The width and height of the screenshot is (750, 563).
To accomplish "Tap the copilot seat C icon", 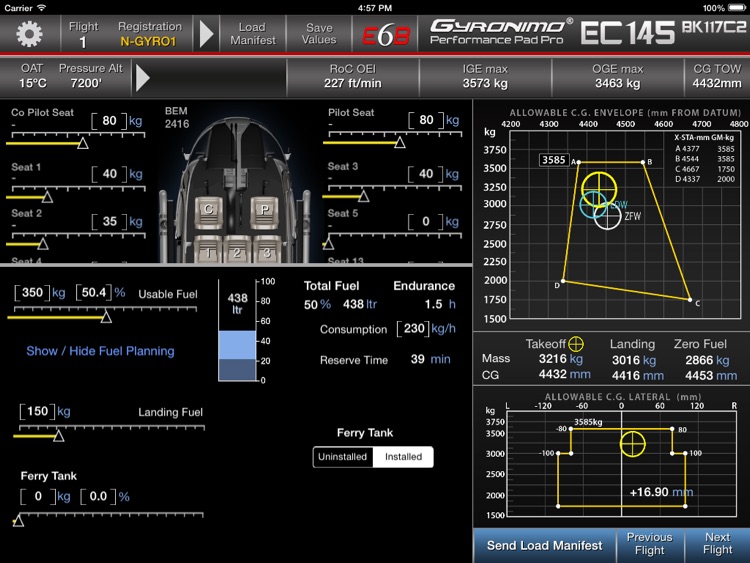I will (209, 211).
